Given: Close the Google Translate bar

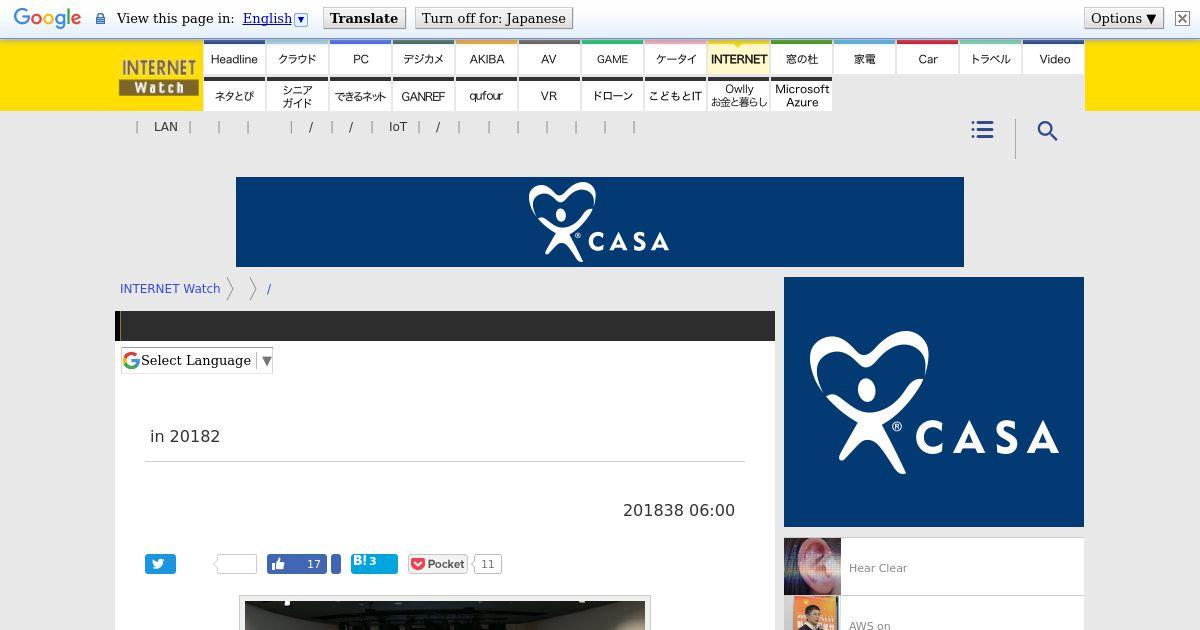Looking at the screenshot, I should pyautogui.click(x=1181, y=18).
